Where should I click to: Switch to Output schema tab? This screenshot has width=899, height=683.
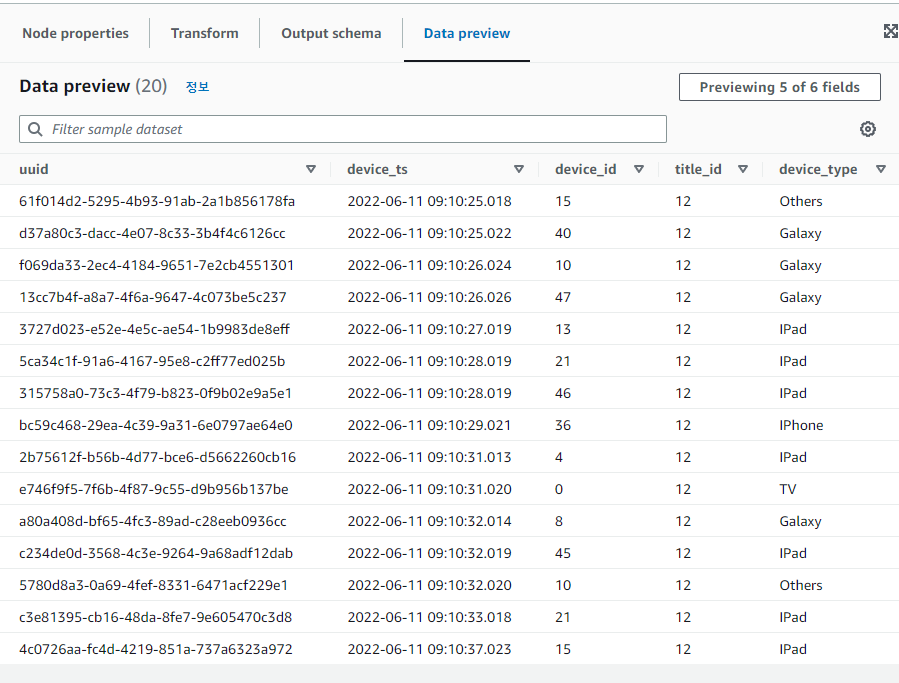tap(331, 33)
